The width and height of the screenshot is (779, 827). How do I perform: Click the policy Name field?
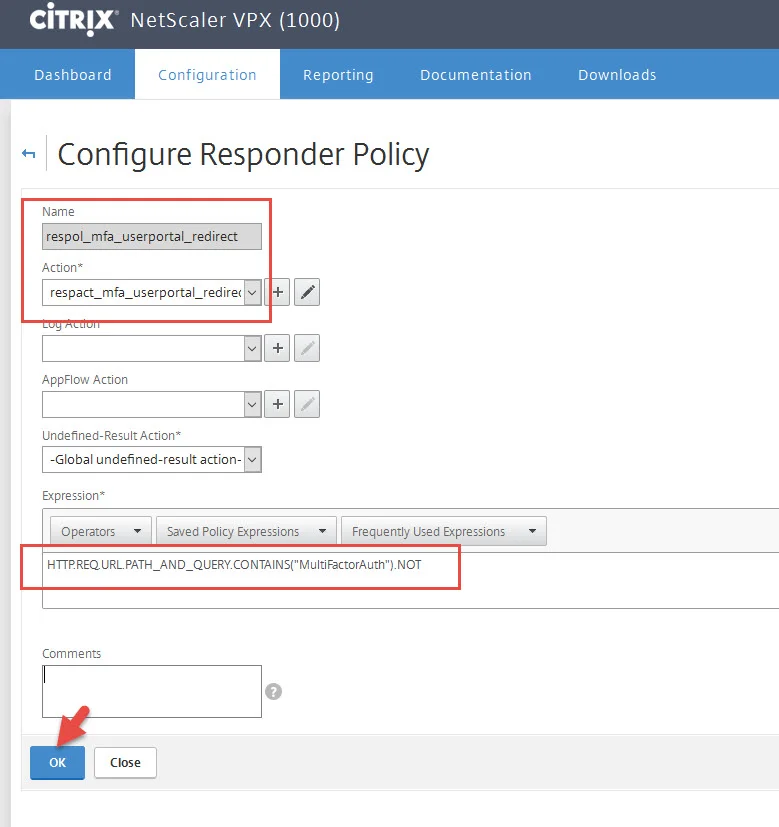tap(152, 236)
